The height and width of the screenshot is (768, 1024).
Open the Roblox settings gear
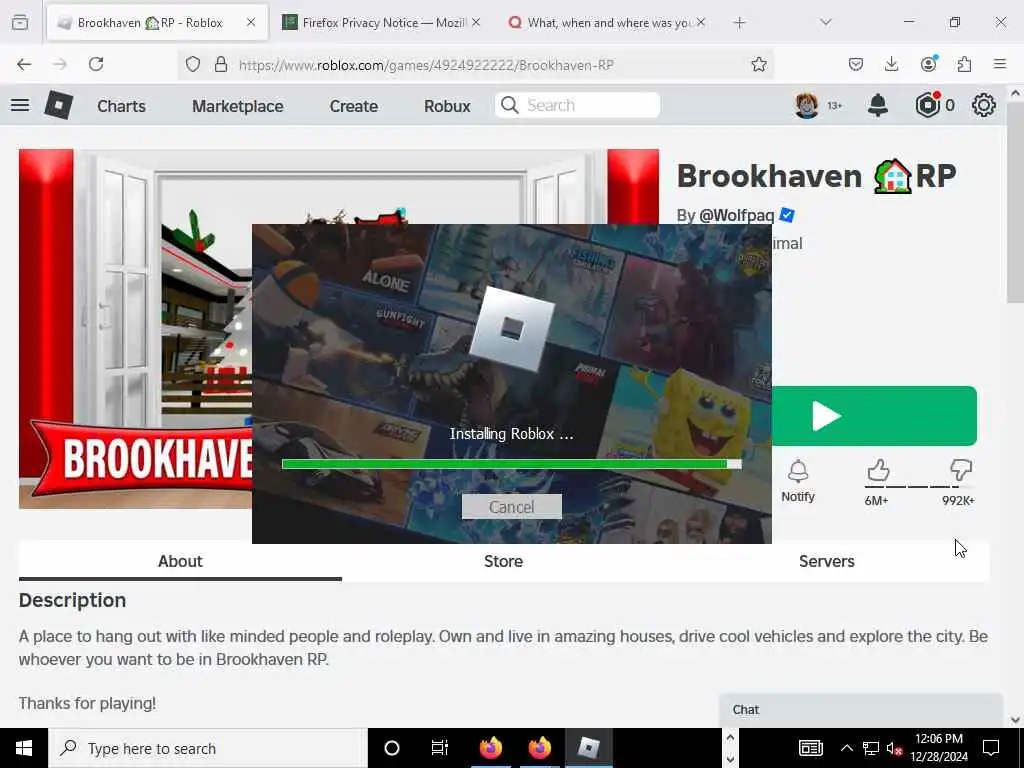984,105
